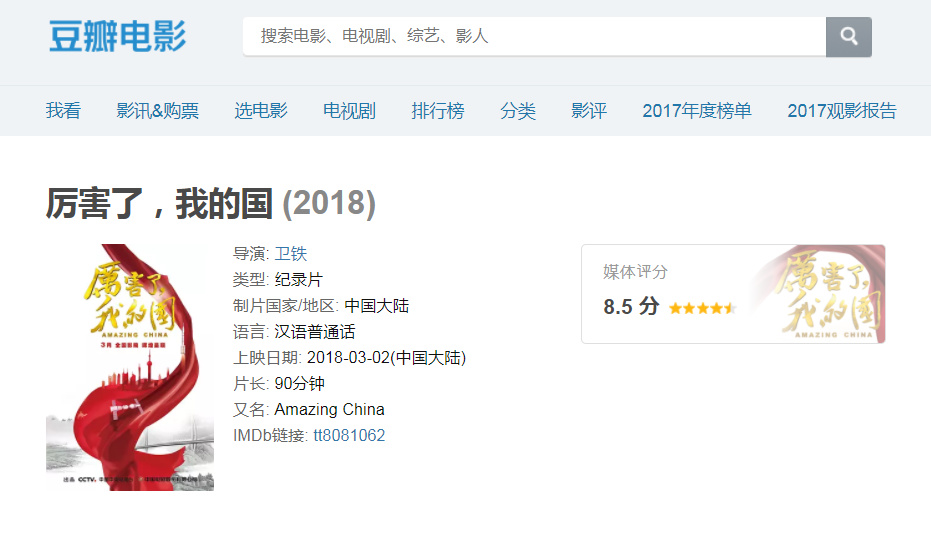Image resolution: width=931 pixels, height=533 pixels.
Task: View the 2017观影报告 page
Action: tap(842, 110)
